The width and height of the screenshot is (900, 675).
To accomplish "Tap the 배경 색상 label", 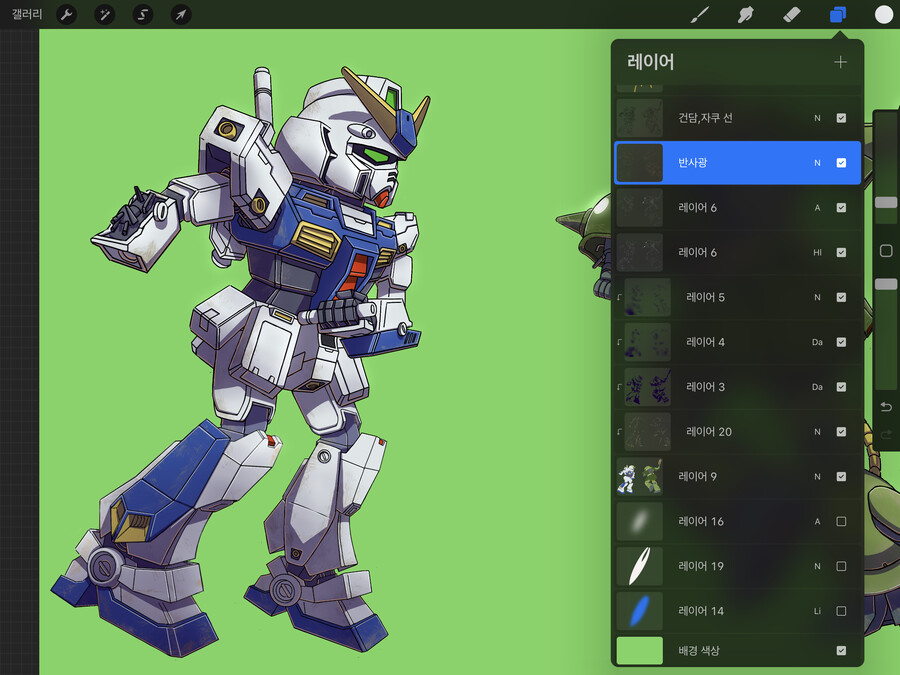I will click(699, 650).
